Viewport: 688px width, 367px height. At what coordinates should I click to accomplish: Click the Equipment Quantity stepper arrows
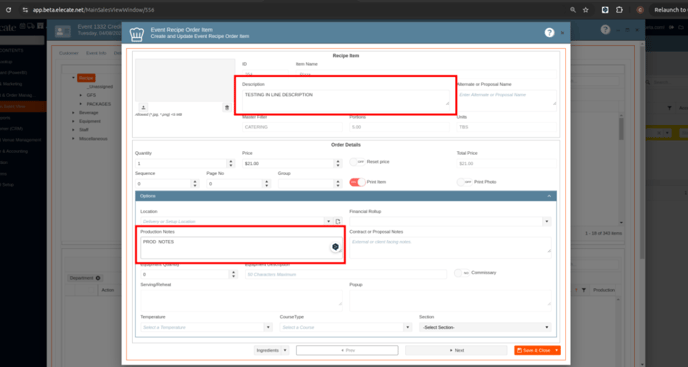point(233,274)
